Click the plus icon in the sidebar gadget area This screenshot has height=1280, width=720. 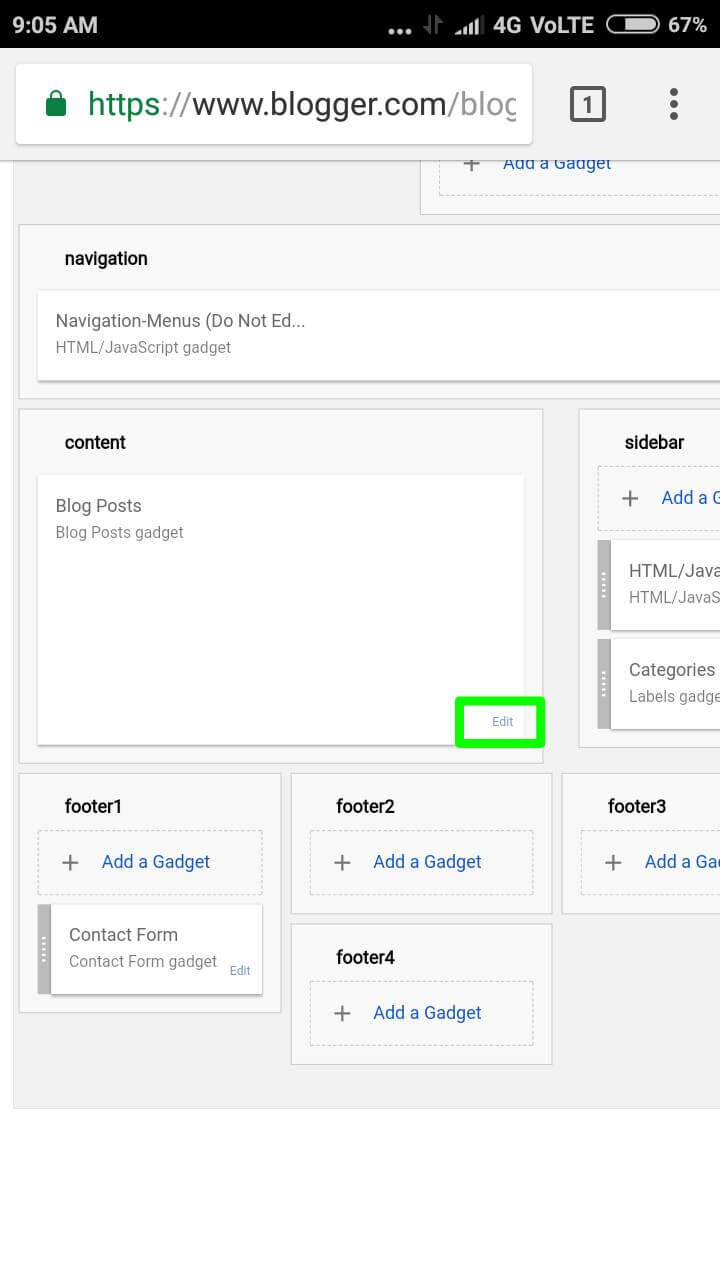point(631,497)
